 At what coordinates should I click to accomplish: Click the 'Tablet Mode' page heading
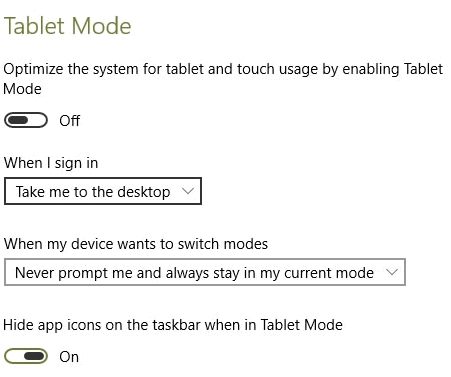[x=68, y=26]
